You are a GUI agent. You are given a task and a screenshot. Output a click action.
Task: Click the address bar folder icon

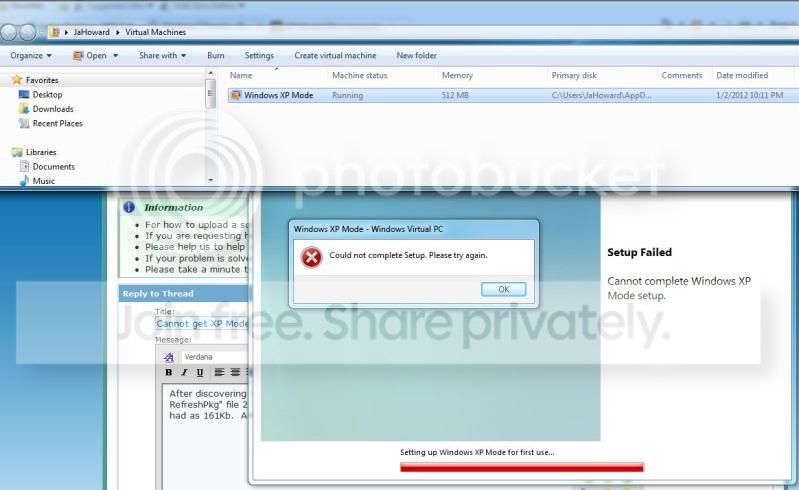(x=55, y=32)
